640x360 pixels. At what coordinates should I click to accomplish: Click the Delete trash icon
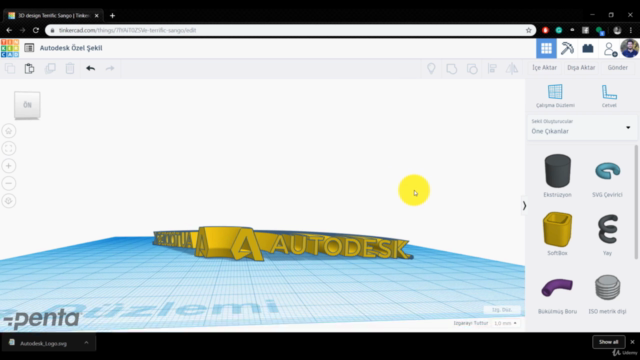point(70,68)
